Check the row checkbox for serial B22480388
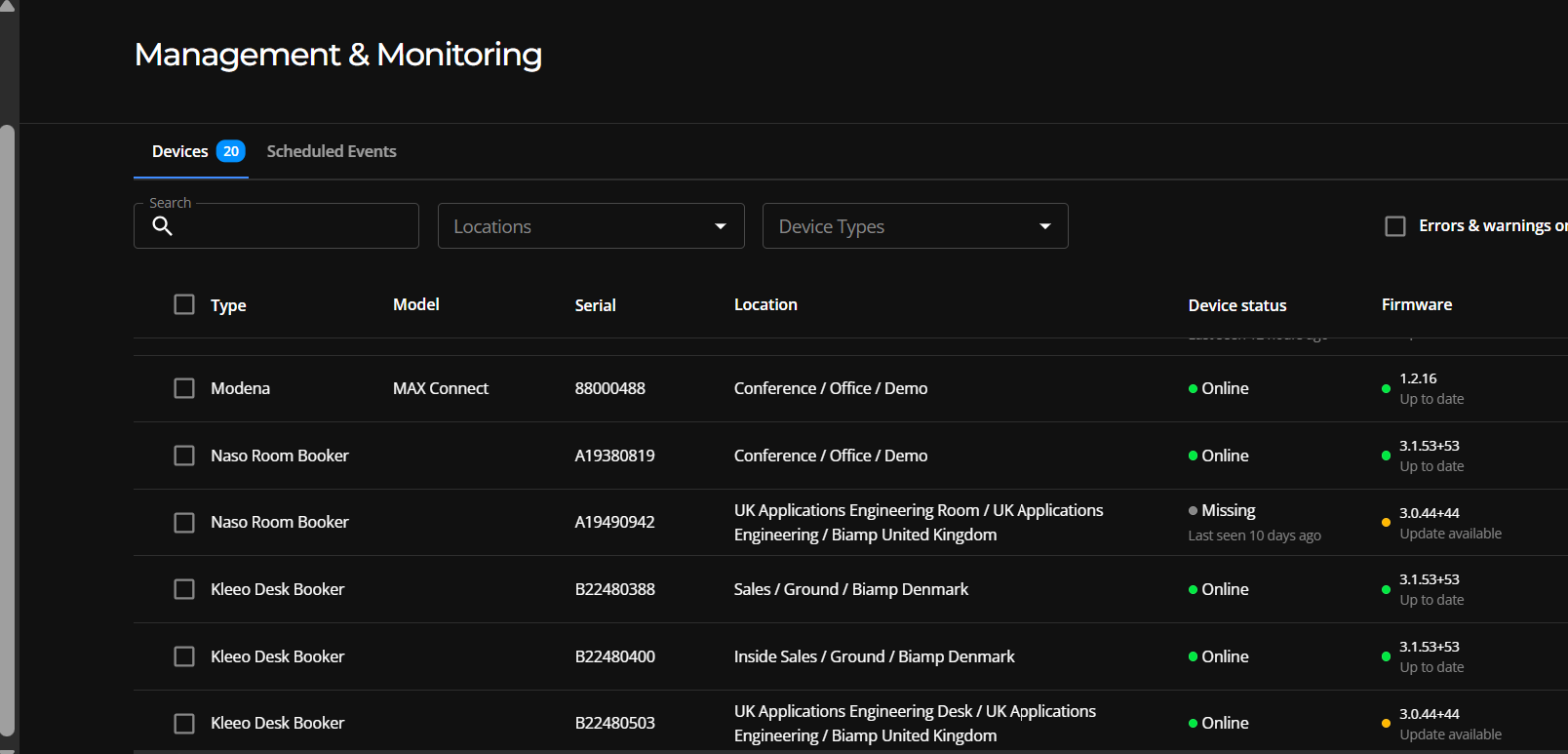This screenshot has height=754, width=1568. tap(184, 589)
